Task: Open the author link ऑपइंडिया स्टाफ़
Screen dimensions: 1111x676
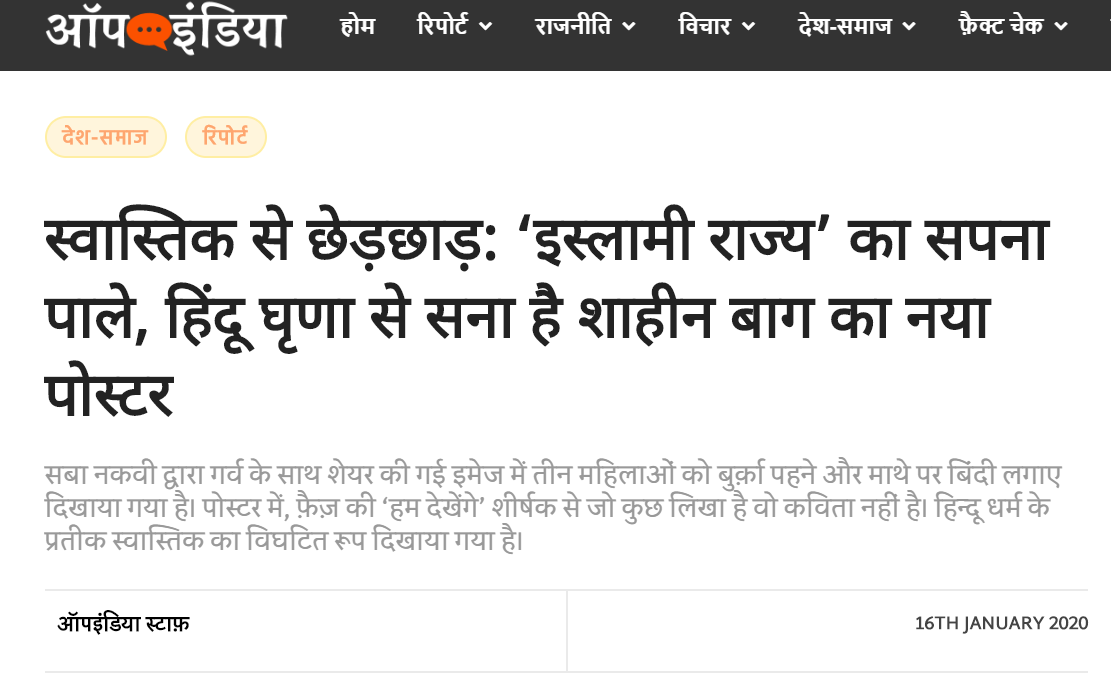Action: [x=123, y=624]
